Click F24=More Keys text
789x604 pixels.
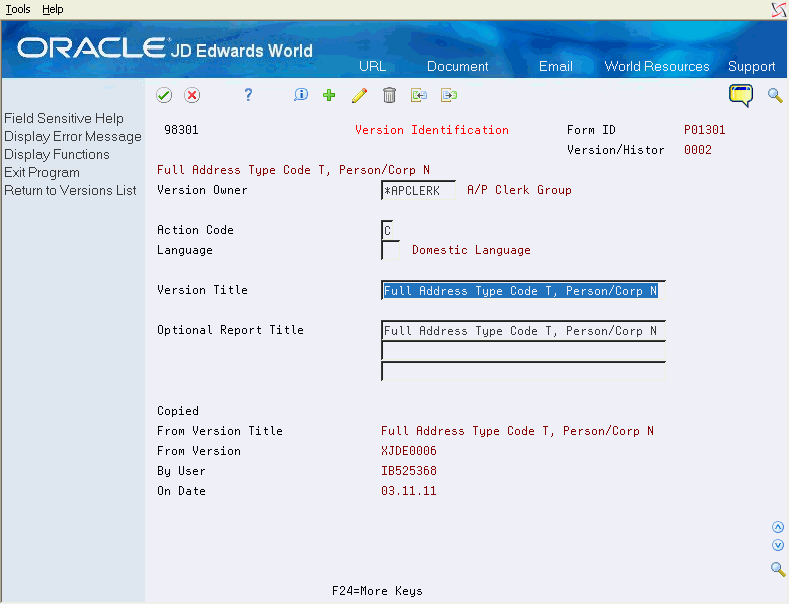click(377, 591)
